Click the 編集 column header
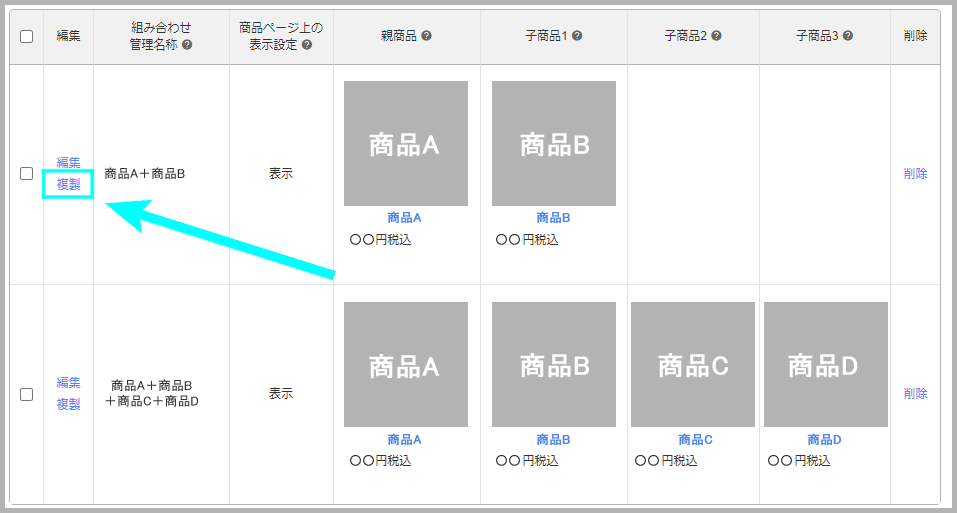This screenshot has height=513, width=957. click(x=68, y=36)
